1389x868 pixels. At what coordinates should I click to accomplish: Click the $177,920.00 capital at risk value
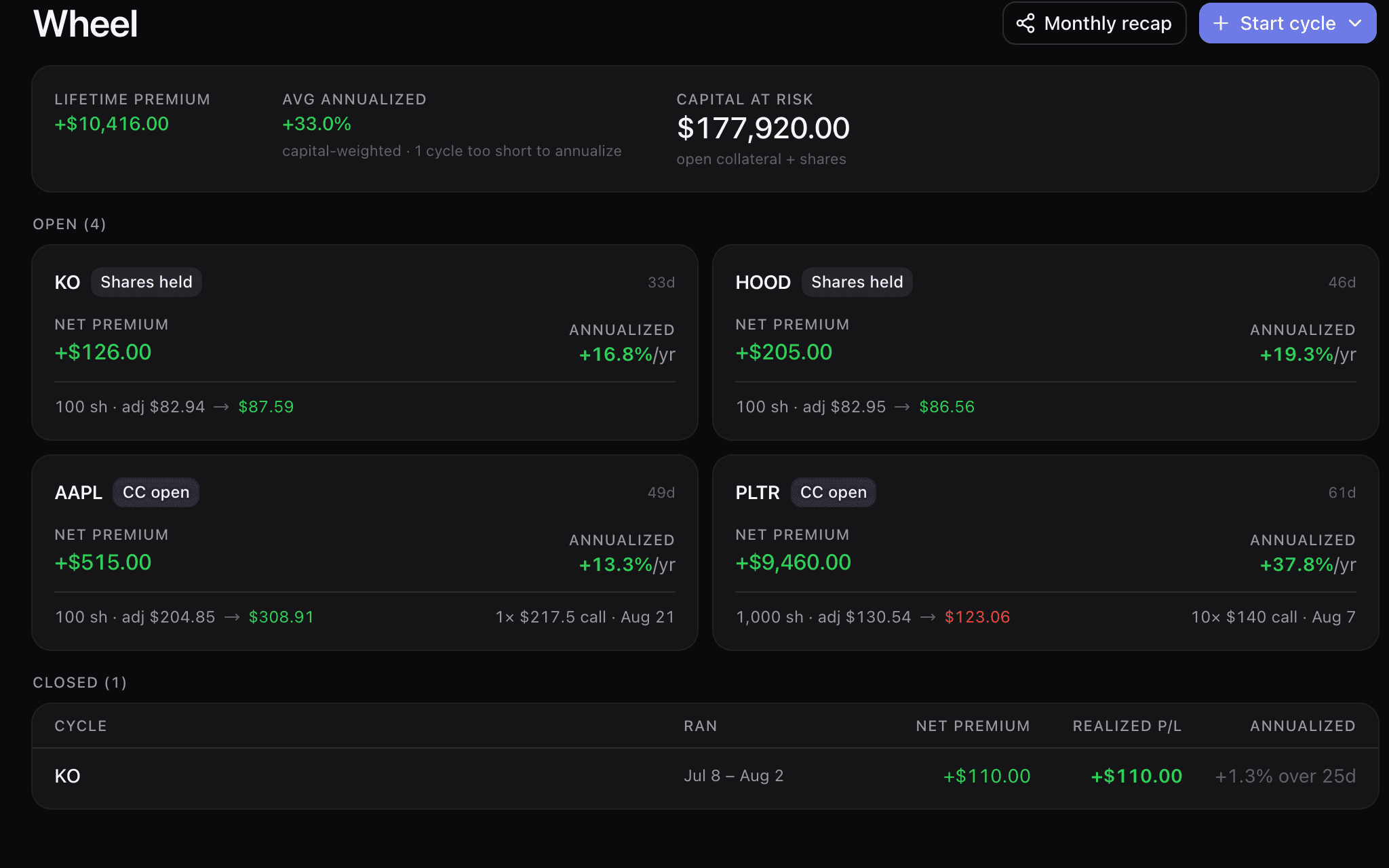click(x=763, y=128)
